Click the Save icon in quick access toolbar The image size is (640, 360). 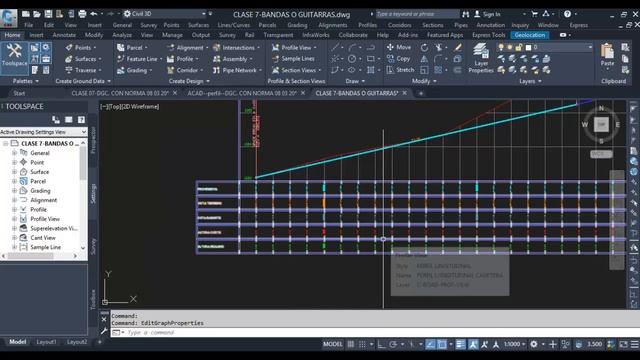point(48,14)
